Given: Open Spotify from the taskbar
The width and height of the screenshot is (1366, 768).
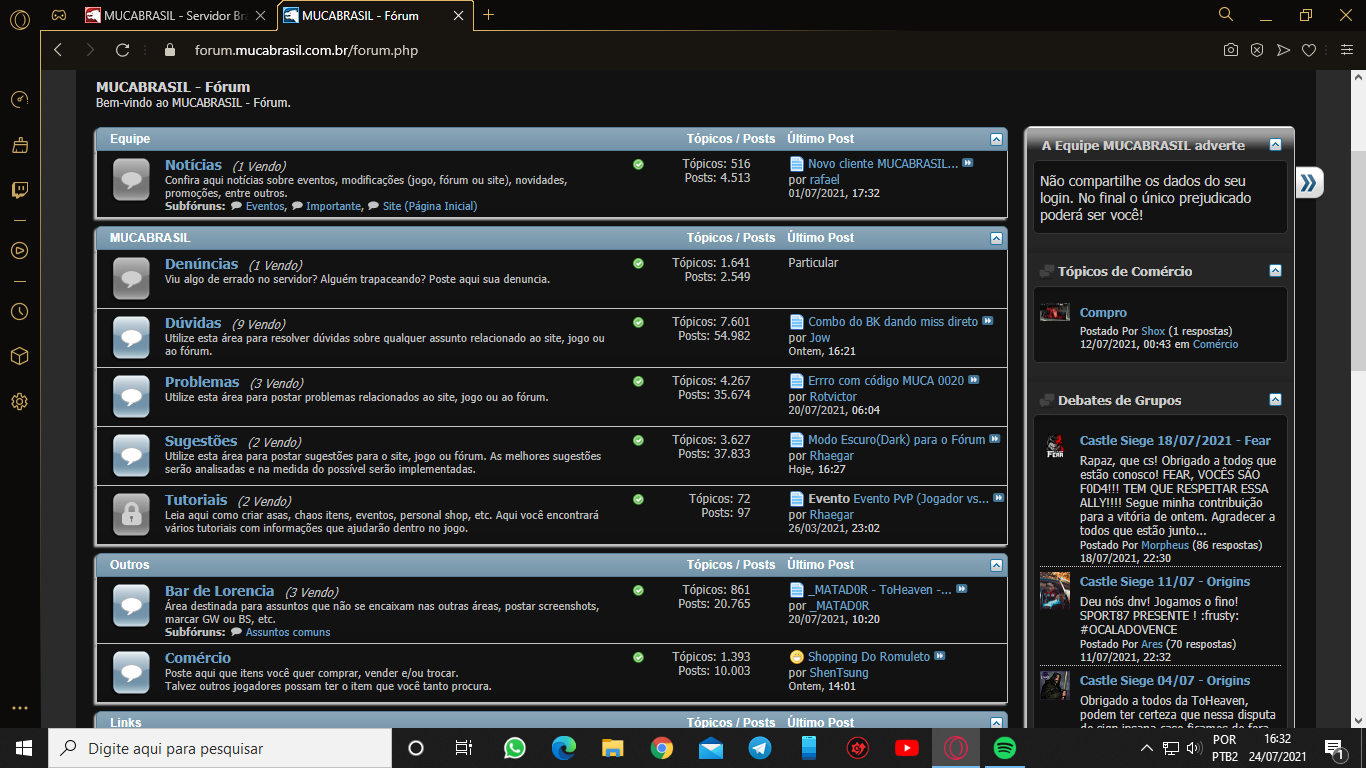Looking at the screenshot, I should pyautogui.click(x=1005, y=748).
